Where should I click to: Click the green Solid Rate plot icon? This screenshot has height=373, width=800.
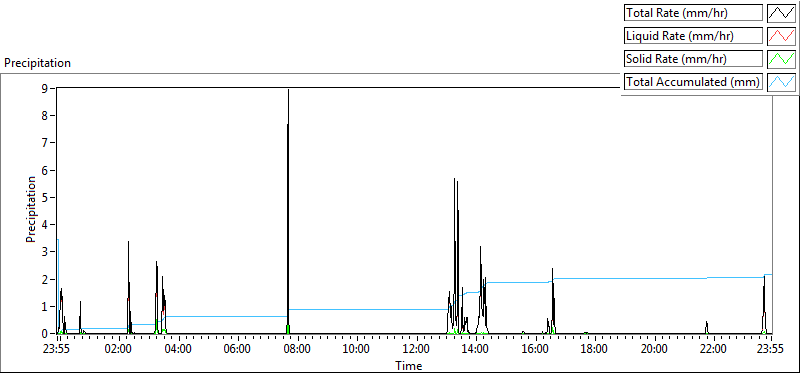coord(781,59)
